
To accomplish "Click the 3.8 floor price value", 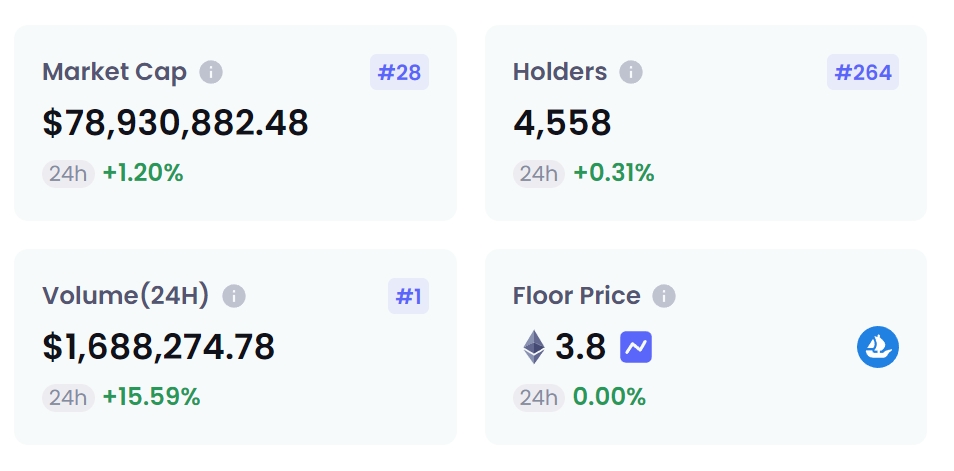I will [x=581, y=347].
